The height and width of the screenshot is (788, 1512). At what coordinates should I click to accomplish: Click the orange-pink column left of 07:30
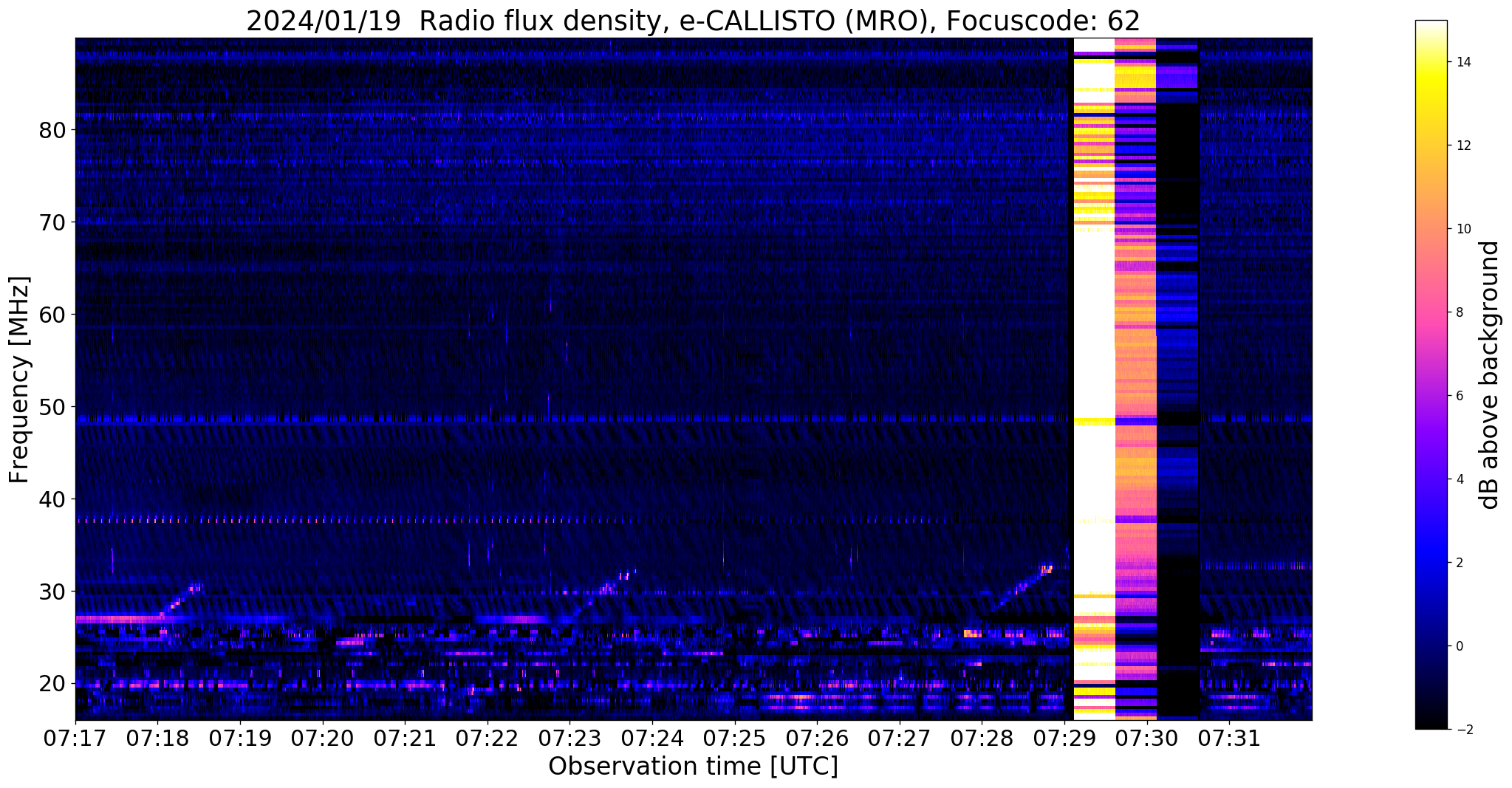1135,379
